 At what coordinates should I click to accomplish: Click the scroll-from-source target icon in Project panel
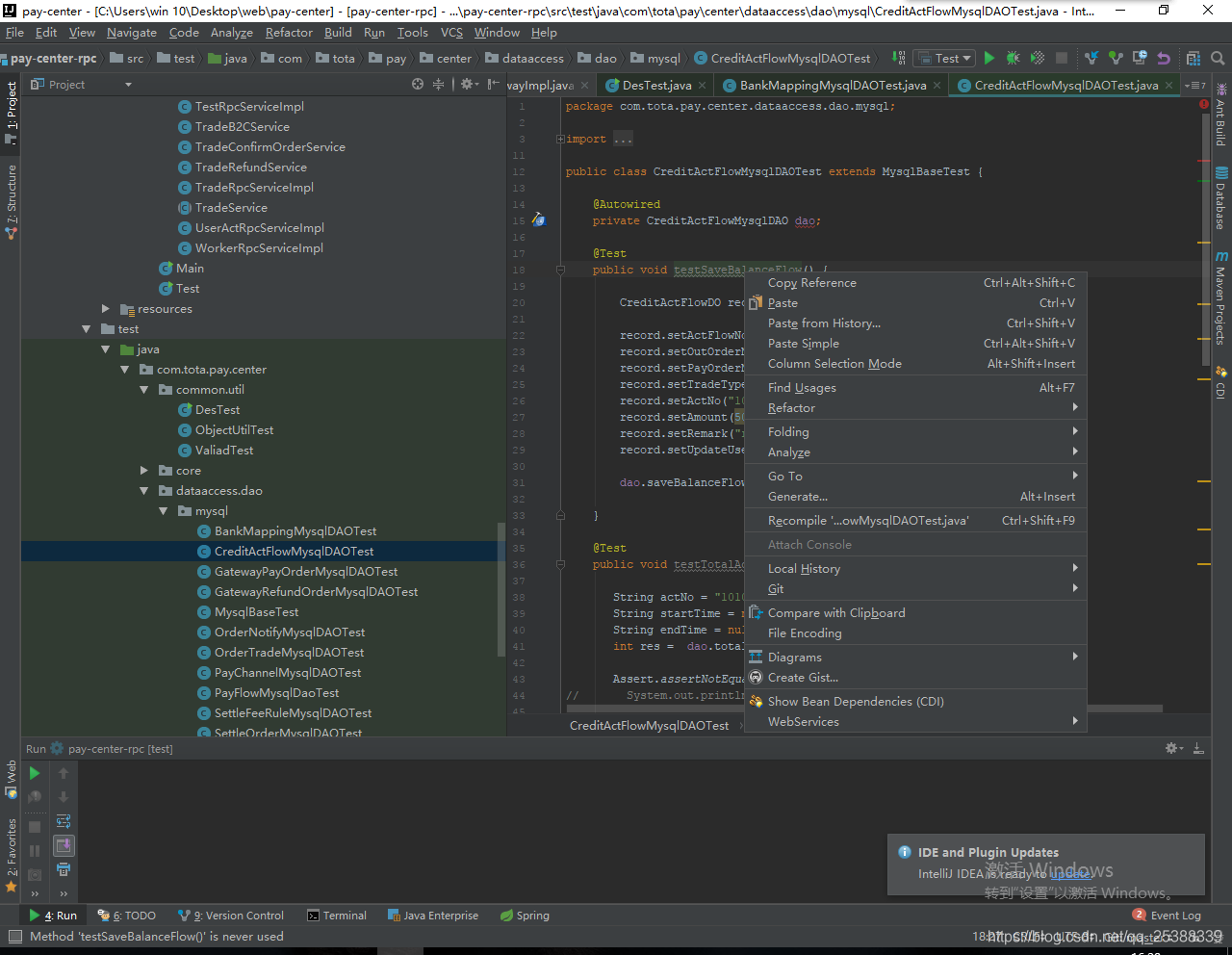point(418,84)
